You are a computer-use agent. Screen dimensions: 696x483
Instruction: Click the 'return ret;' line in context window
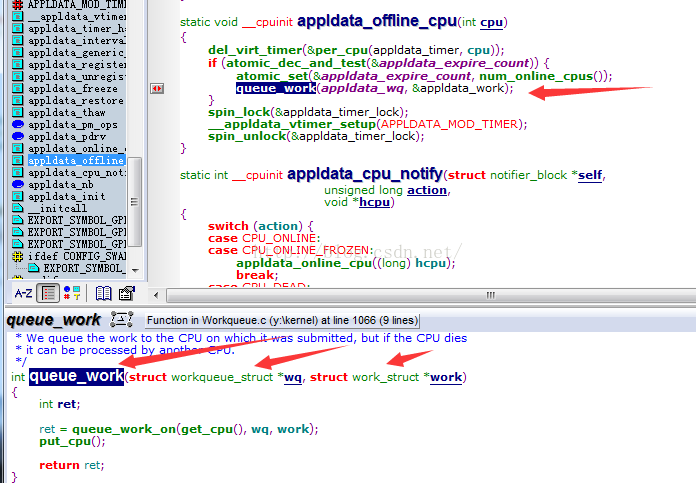coord(71,465)
